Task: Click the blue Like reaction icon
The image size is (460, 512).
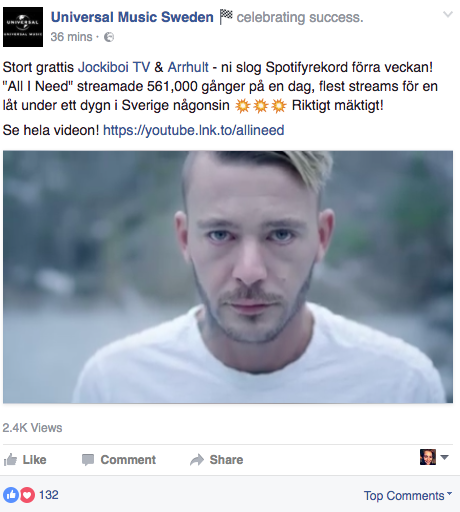Action: 11,495
